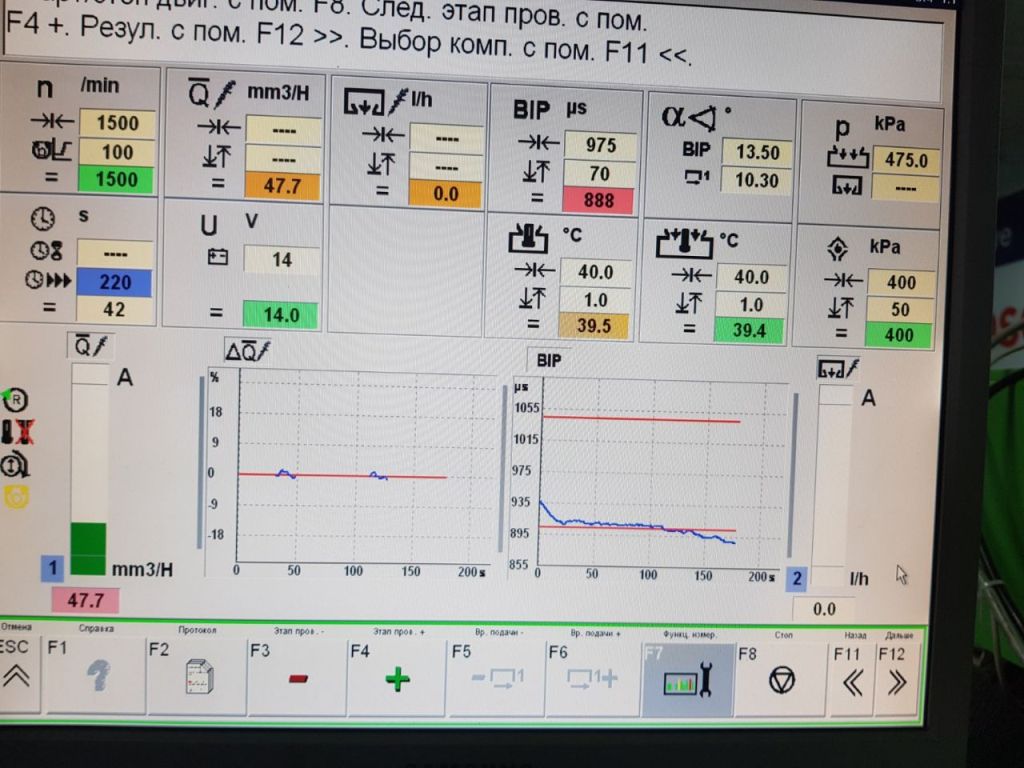1024x768 pixels.
Task: Click the hourglass clock icon in time panel
Action: [46, 250]
